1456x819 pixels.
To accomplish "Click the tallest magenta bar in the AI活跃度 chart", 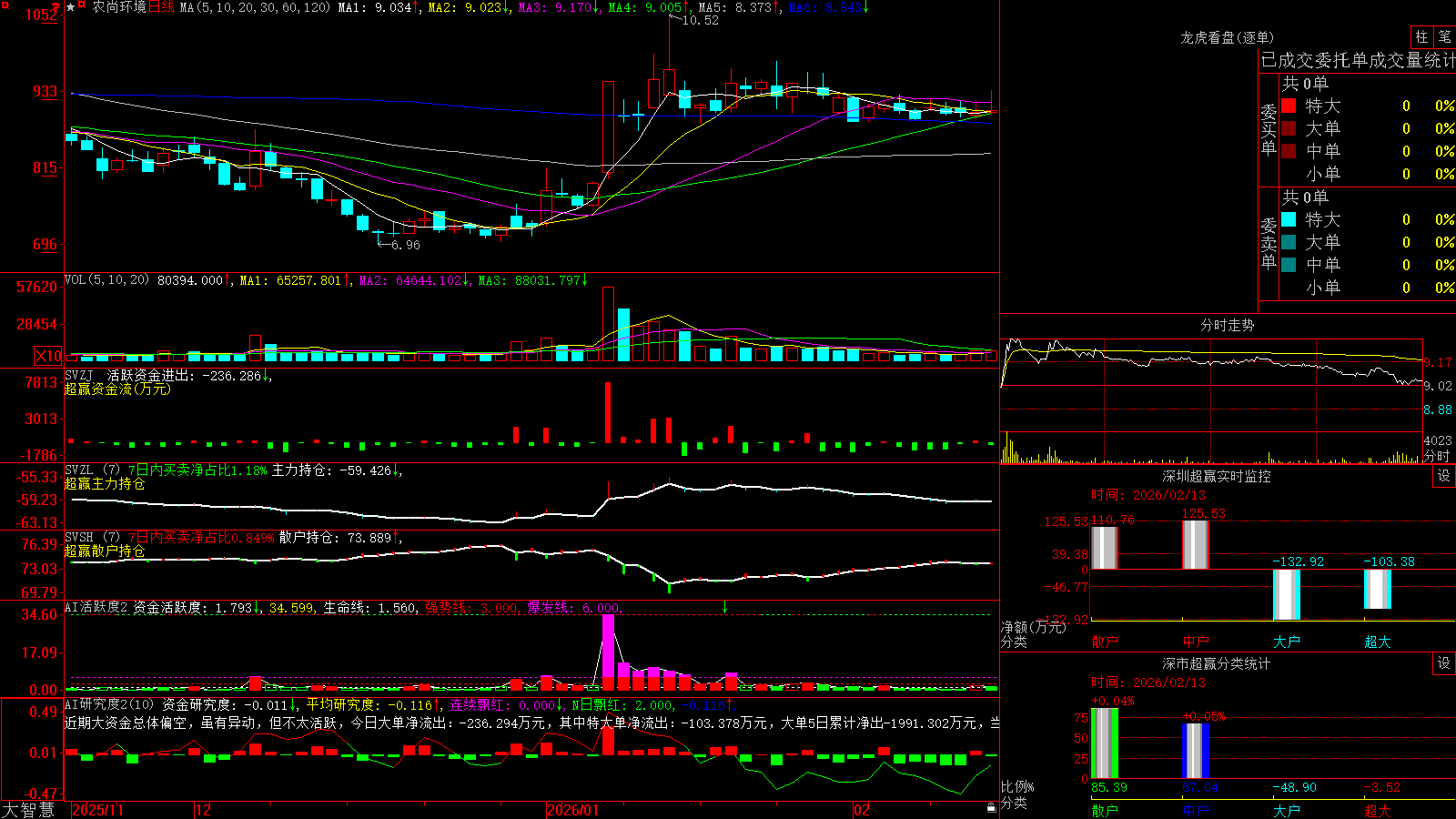I will (608, 652).
